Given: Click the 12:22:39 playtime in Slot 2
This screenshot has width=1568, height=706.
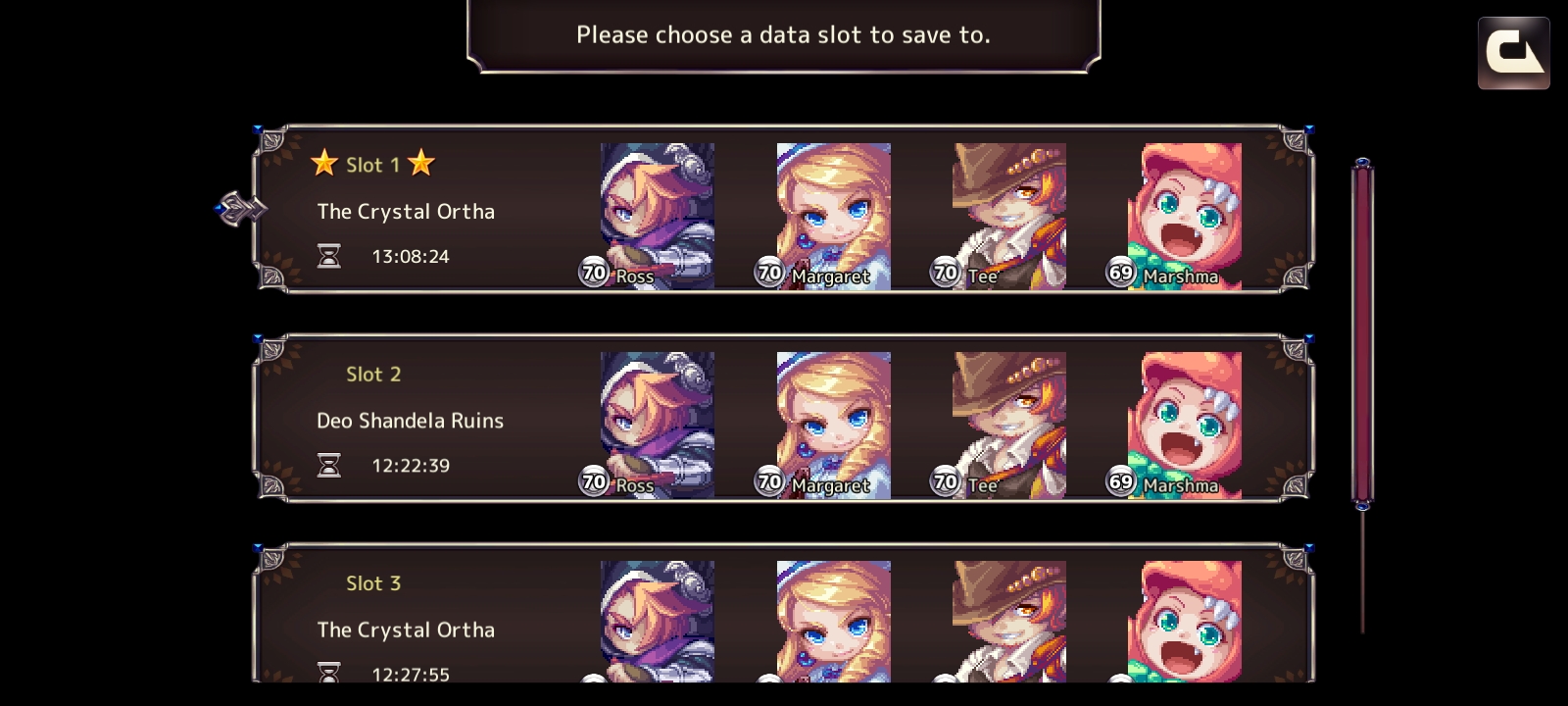Looking at the screenshot, I should click(x=411, y=466).
